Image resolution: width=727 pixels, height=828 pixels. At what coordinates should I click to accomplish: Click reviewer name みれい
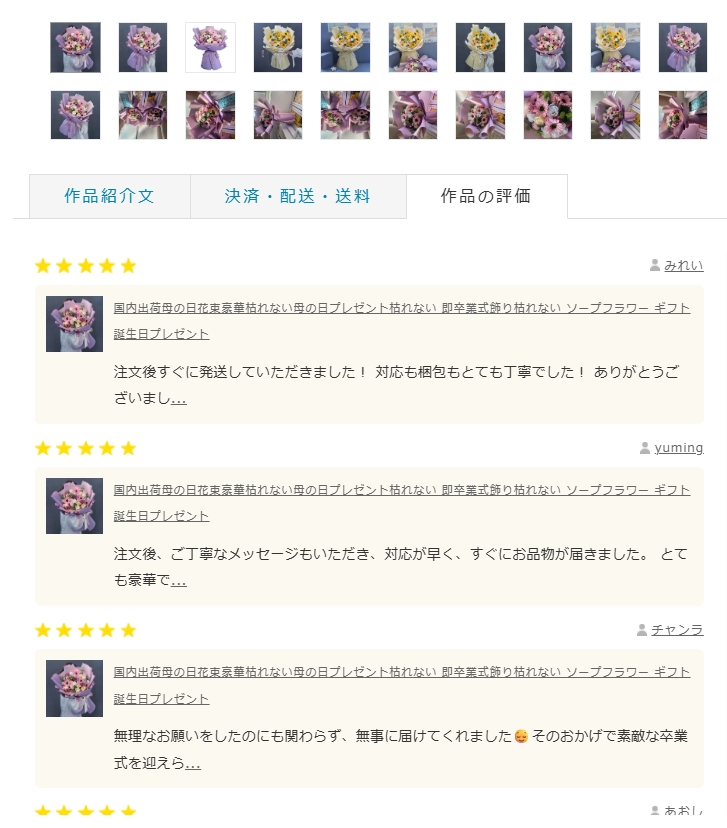tap(683, 266)
